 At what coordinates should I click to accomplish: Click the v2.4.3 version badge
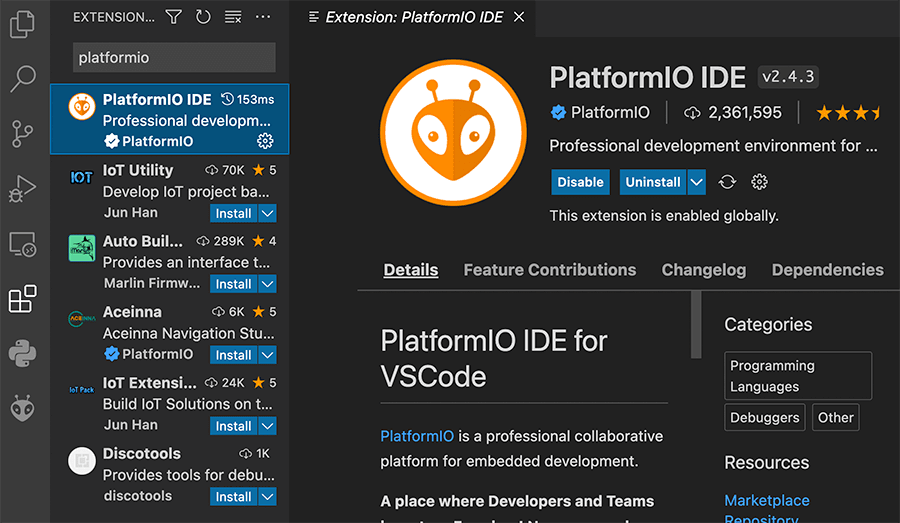(x=788, y=76)
